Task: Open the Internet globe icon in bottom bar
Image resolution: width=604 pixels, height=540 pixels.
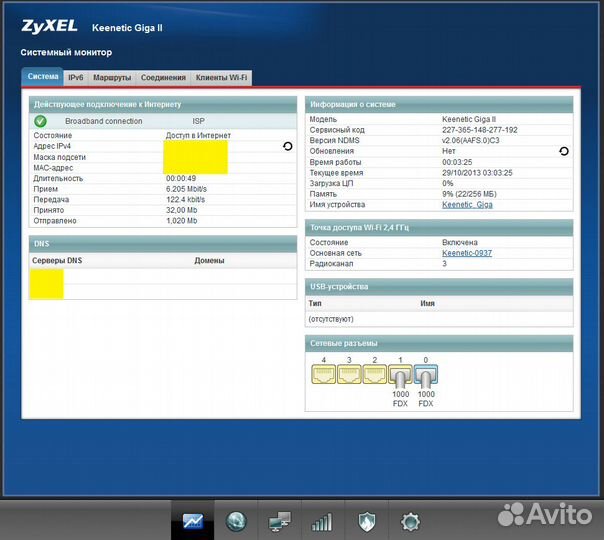Action: click(x=236, y=521)
